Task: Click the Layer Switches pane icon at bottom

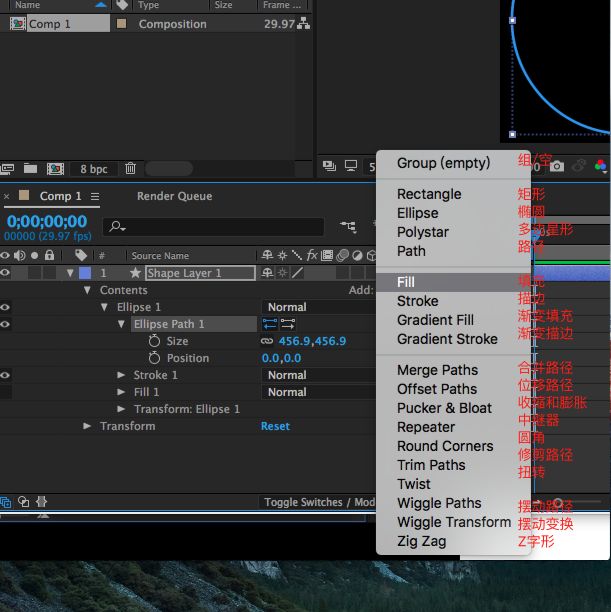Action: (x=5, y=502)
